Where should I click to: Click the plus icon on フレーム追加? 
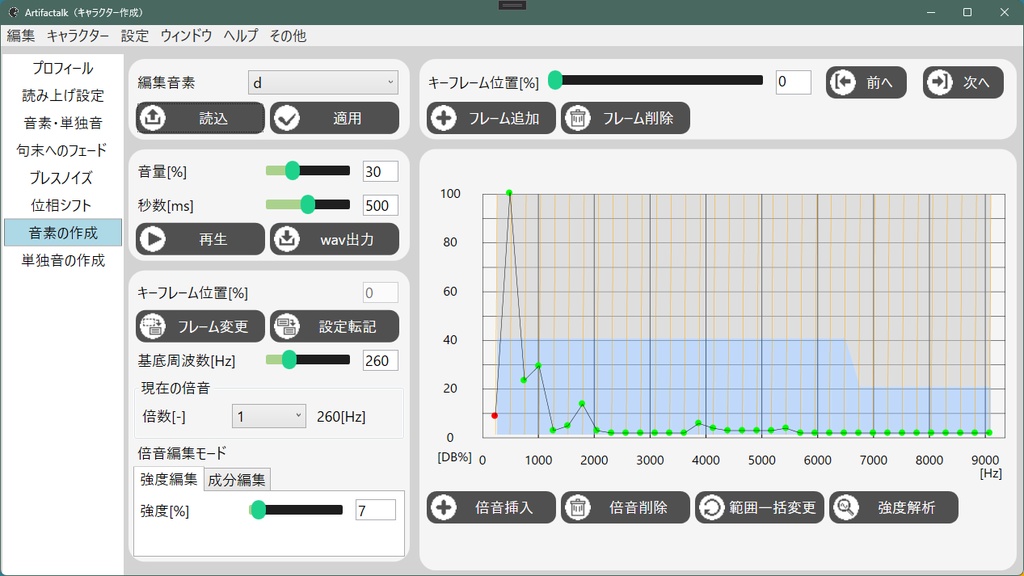tap(443, 117)
